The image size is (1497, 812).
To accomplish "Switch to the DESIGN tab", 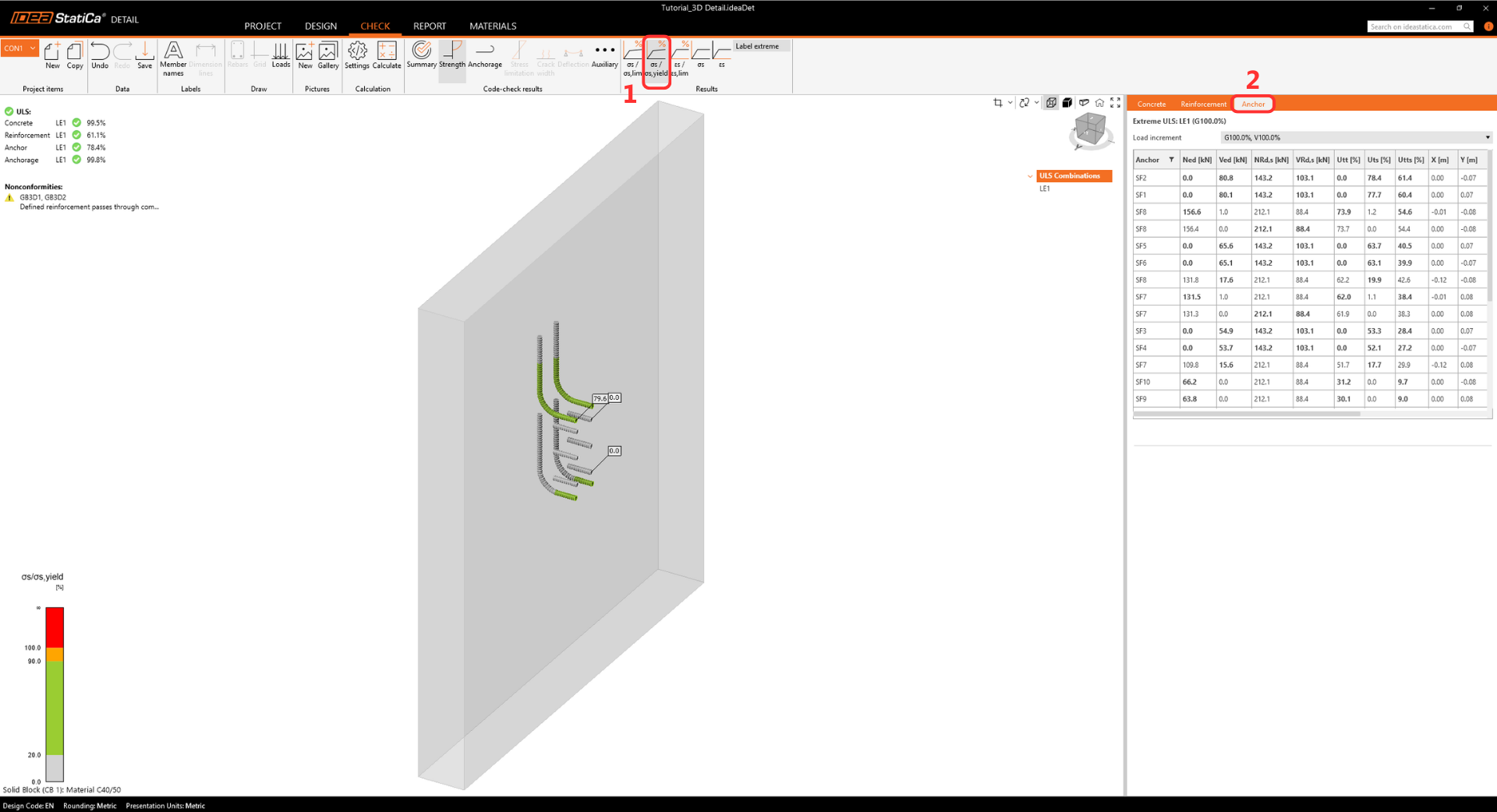I will click(x=320, y=26).
